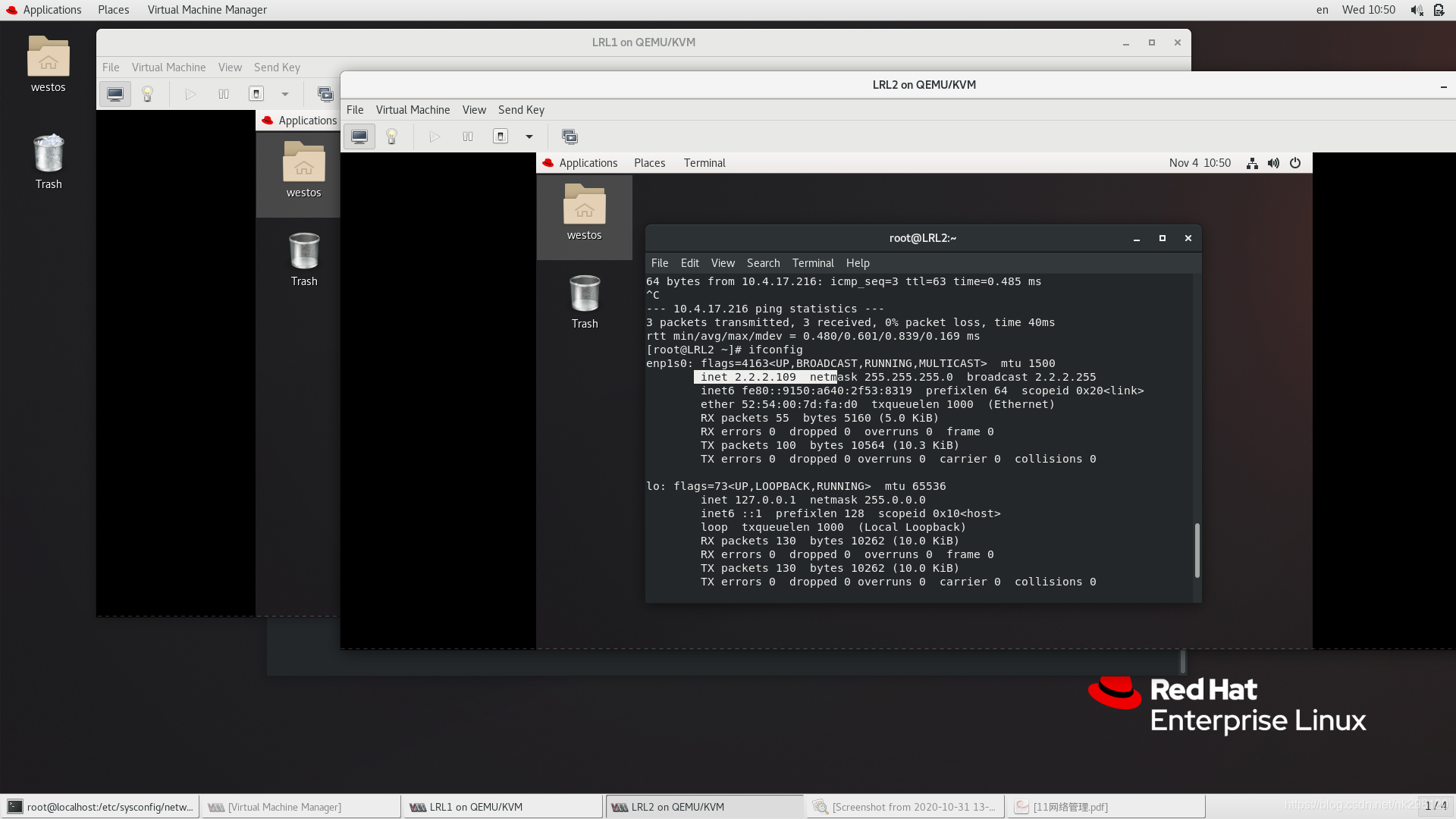The height and width of the screenshot is (819, 1456).
Task: Open host Applications menu in top panel
Action: (44, 10)
